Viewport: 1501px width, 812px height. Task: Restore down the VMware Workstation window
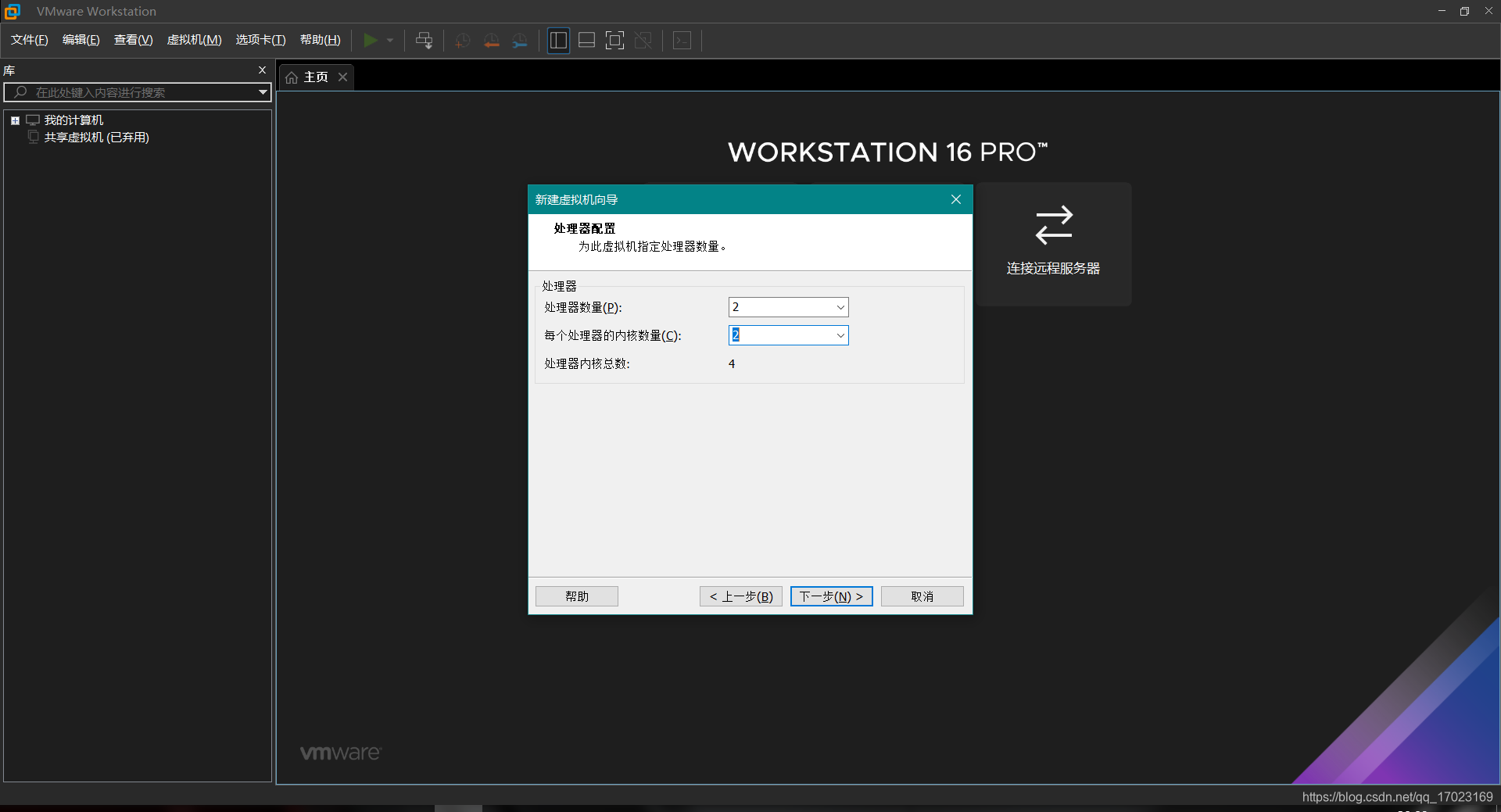tap(1465, 11)
